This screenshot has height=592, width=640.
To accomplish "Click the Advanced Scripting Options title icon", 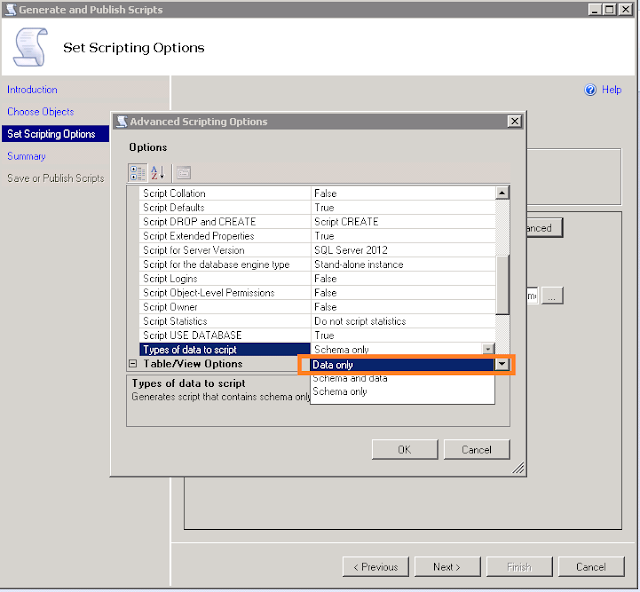I will pyautogui.click(x=122, y=121).
